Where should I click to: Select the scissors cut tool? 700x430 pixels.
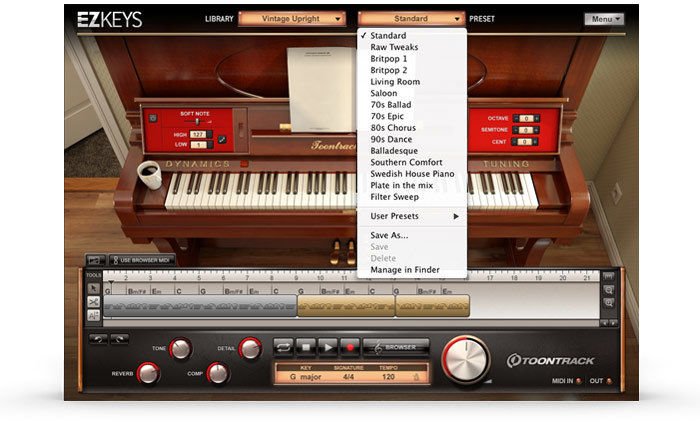tap(93, 302)
